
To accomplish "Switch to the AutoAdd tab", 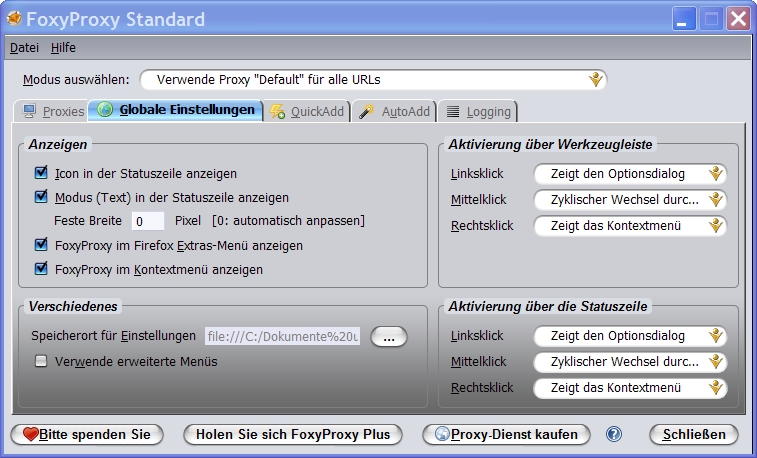I will coord(394,111).
